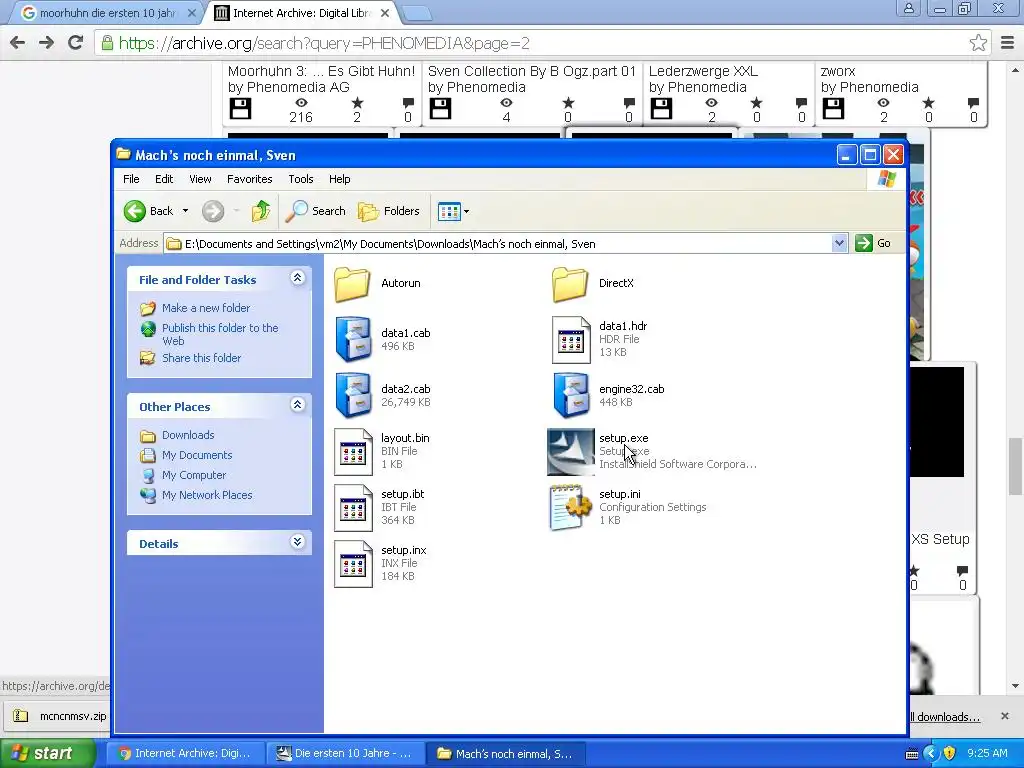Collapse the Other Places panel

(x=297, y=405)
